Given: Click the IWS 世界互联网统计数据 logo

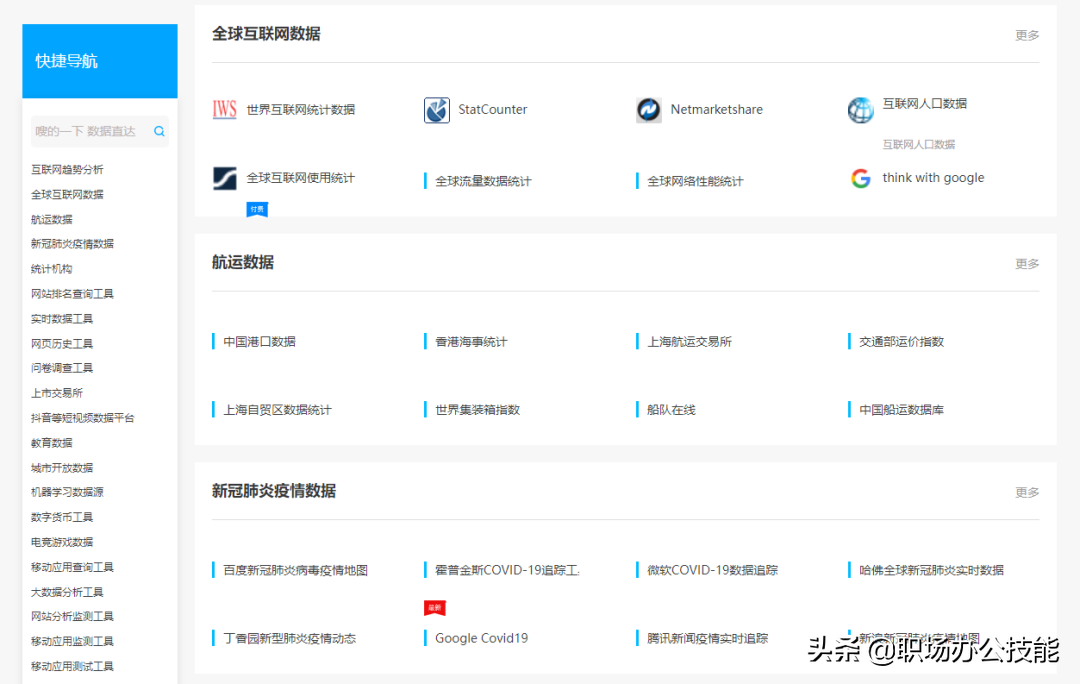Looking at the screenshot, I should tap(224, 110).
